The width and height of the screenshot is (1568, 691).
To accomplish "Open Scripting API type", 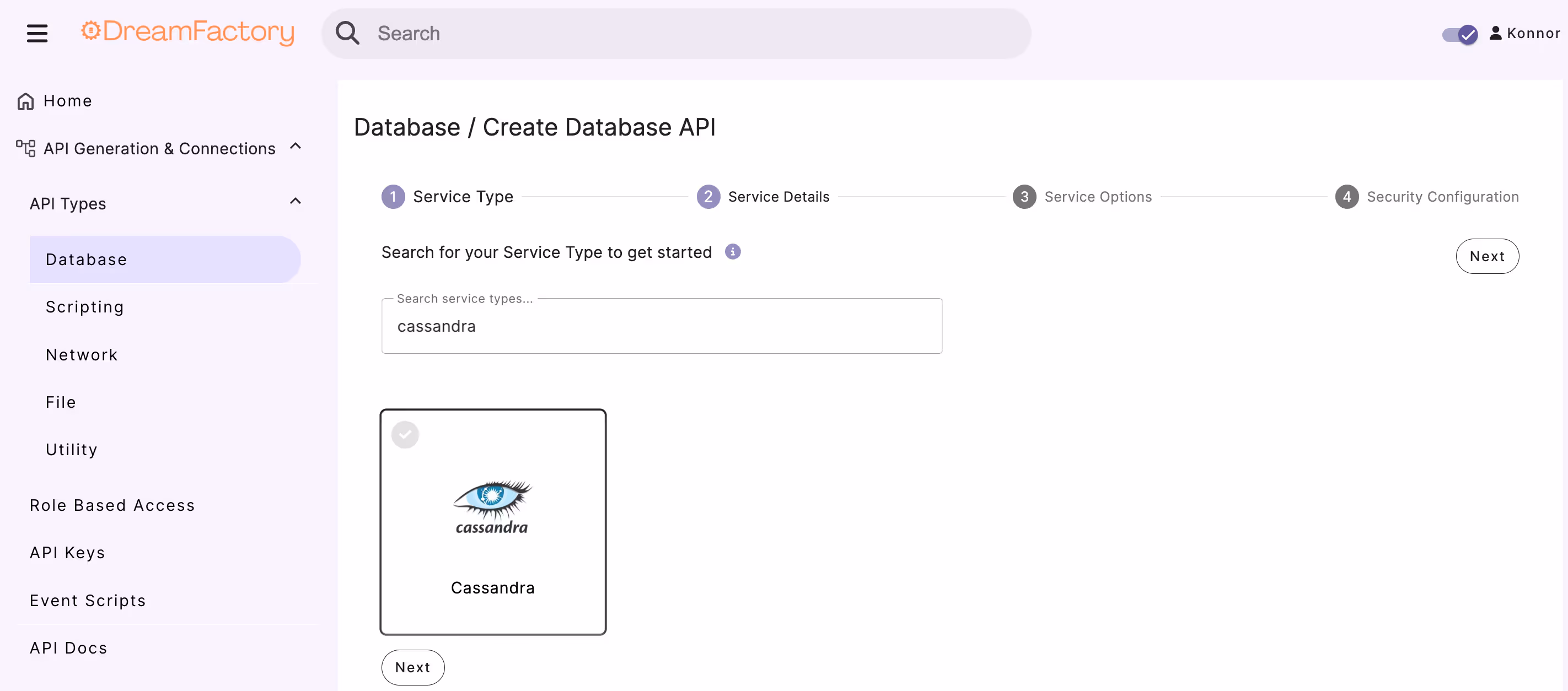I will [x=84, y=306].
